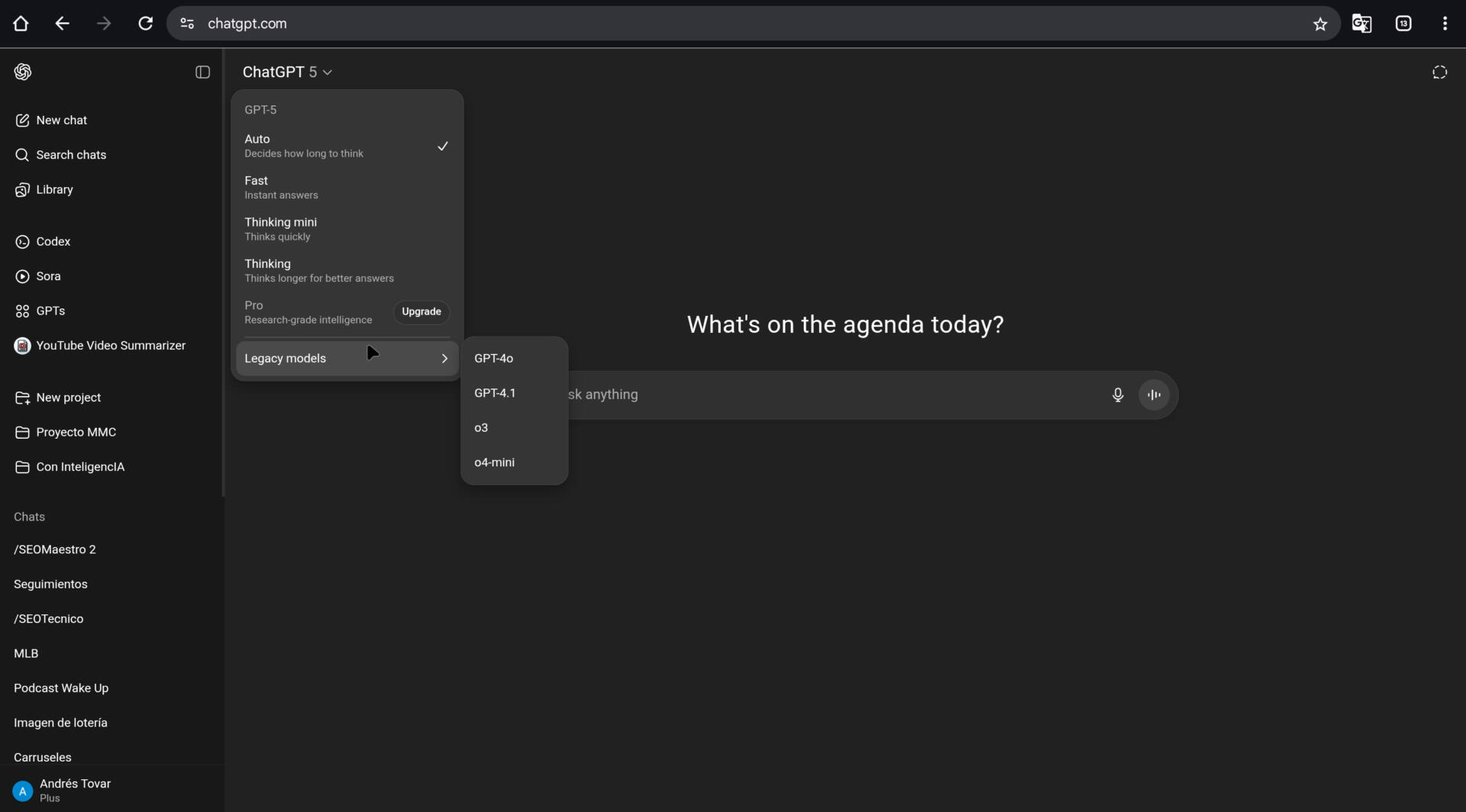Start a temporary chat using the dashed-circle icon
1466x812 pixels.
[x=1439, y=72]
